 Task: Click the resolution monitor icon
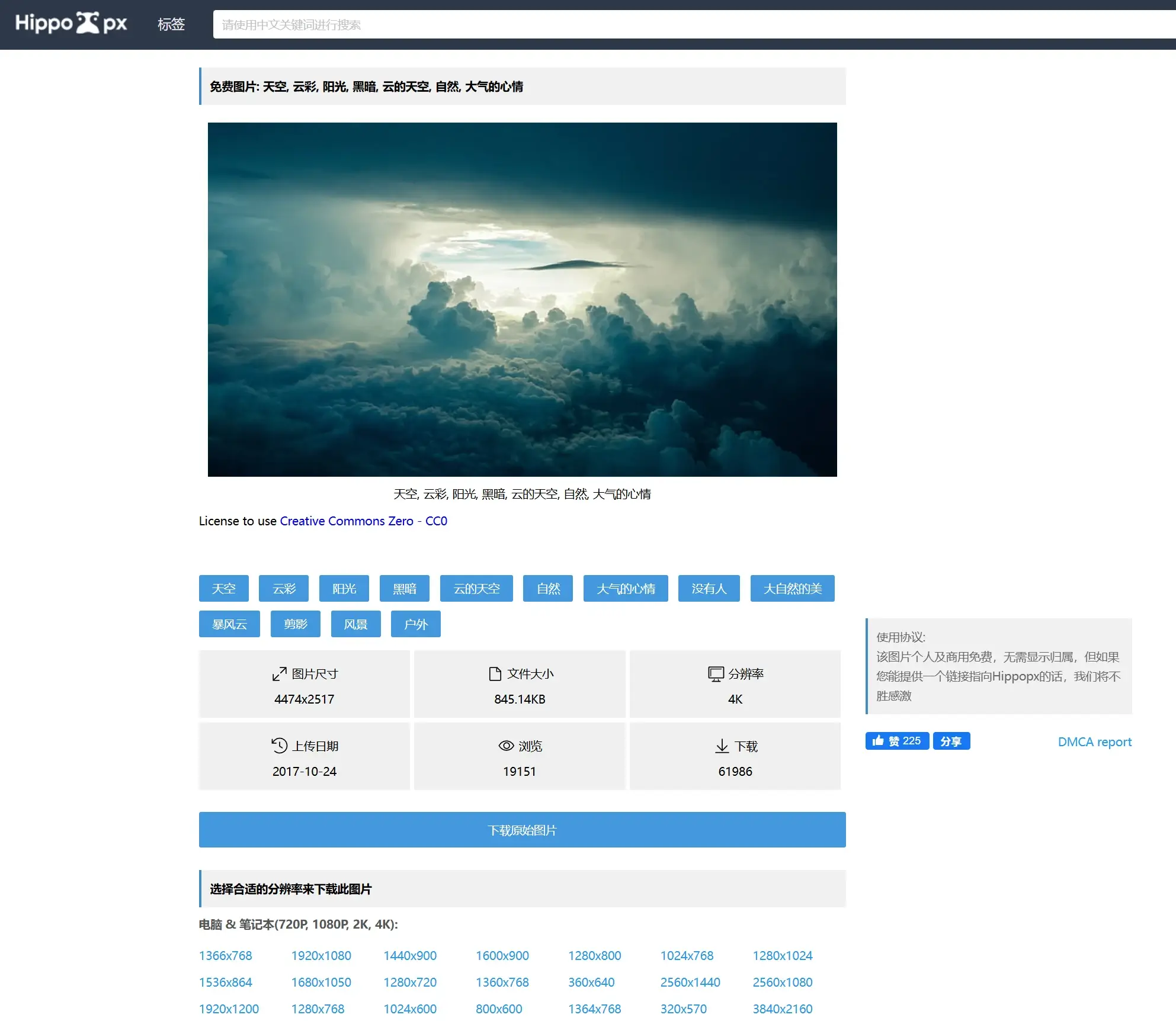[716, 674]
